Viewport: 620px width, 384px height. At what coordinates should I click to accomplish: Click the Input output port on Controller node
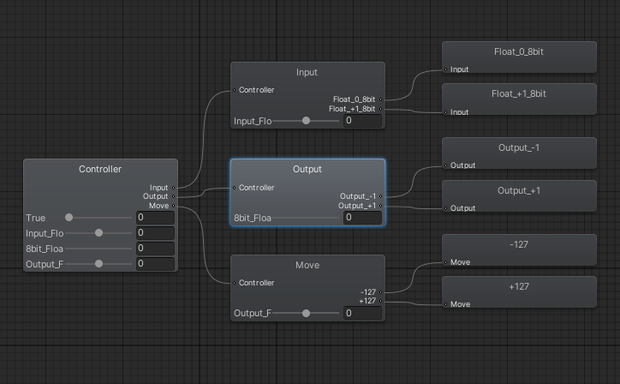[x=174, y=187]
